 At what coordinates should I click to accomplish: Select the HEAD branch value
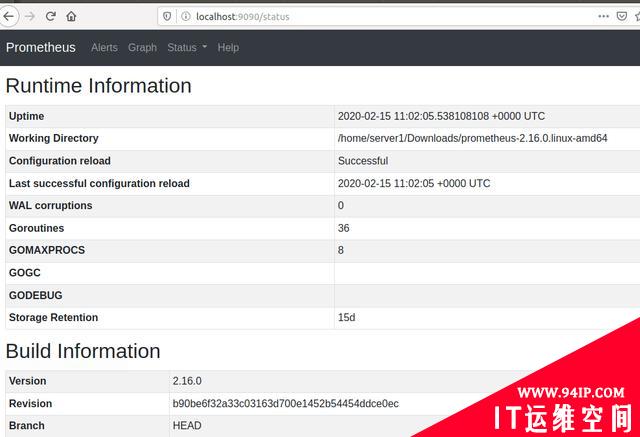pos(187,426)
